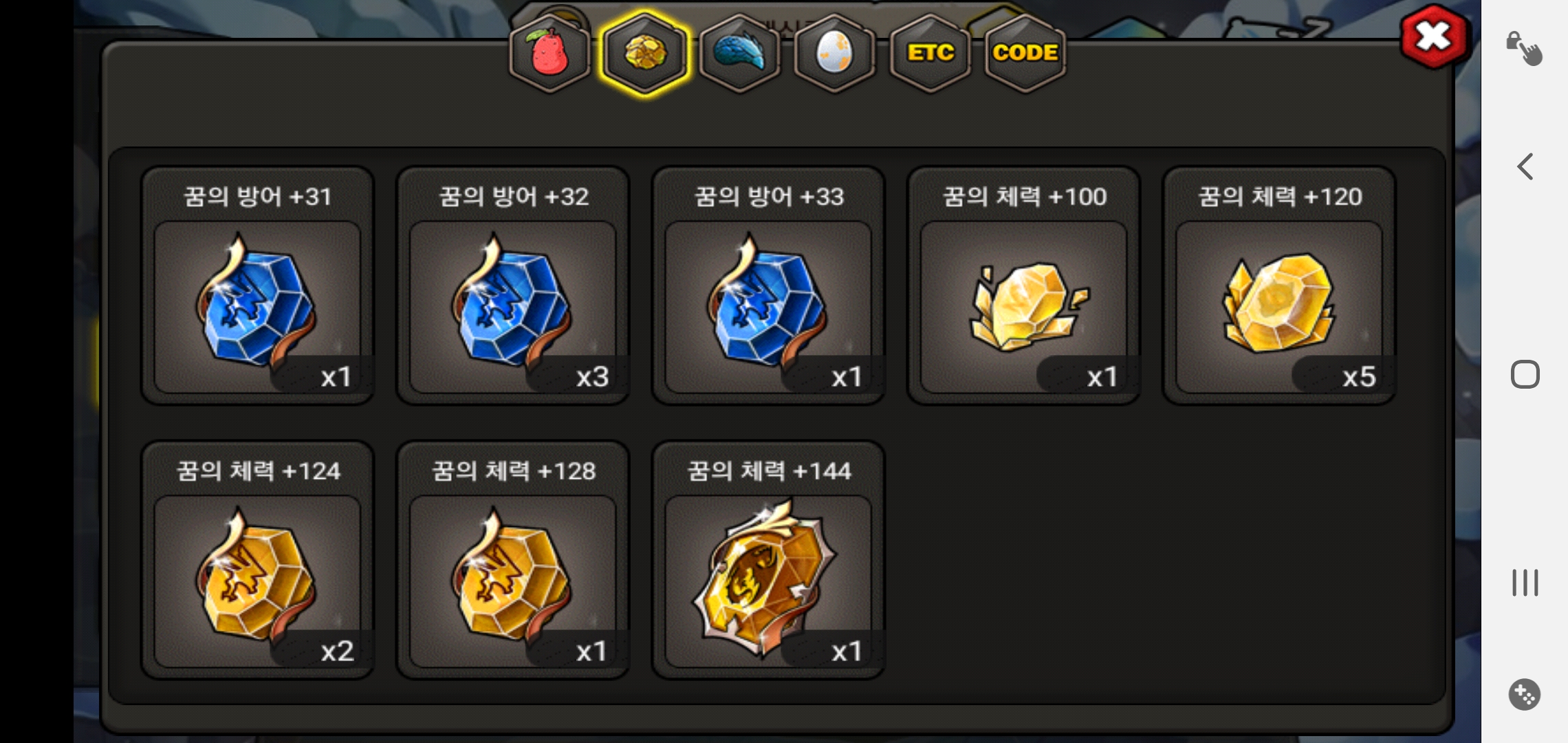Open the red fruit food tab
Image resolution: width=1568 pixels, height=743 pixels.
coord(549,54)
